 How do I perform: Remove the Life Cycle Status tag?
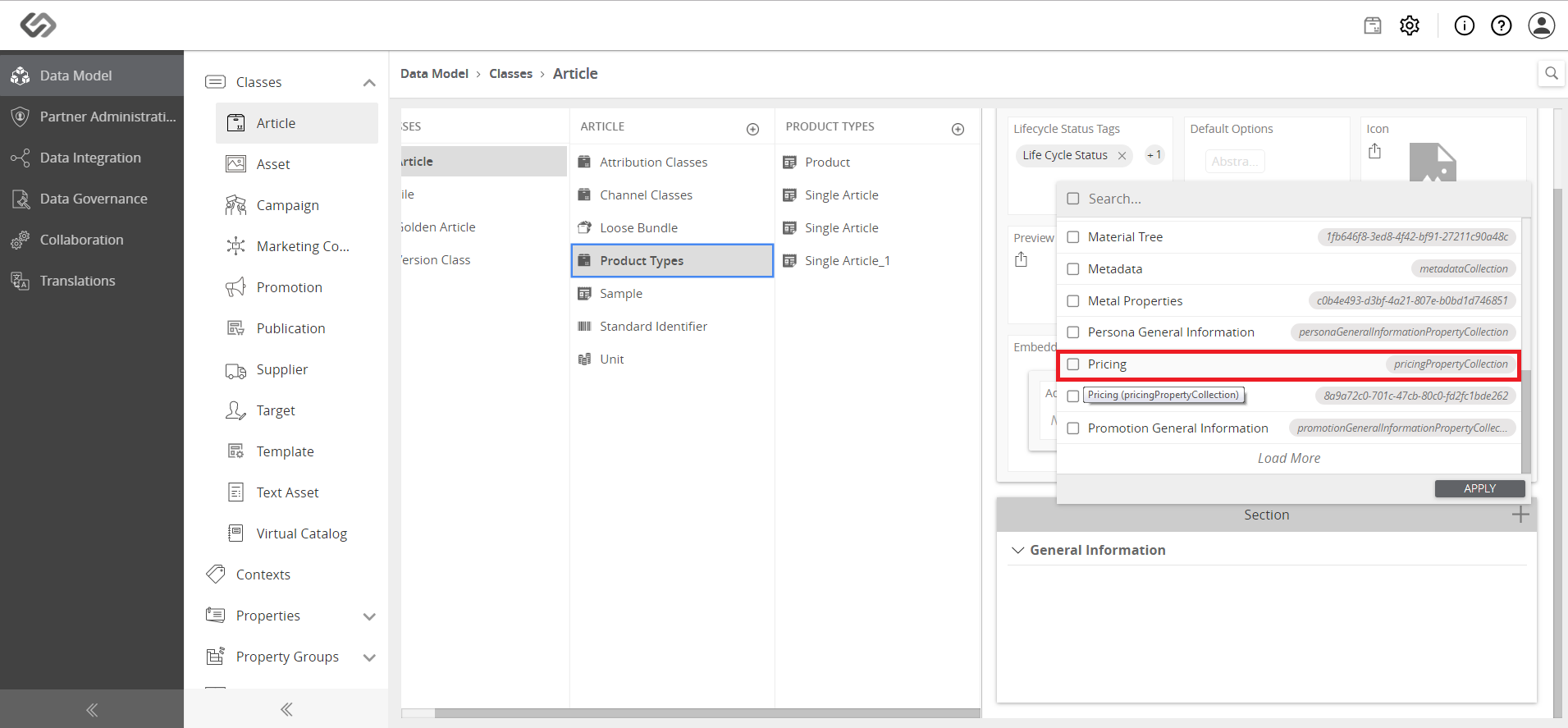coord(1122,155)
